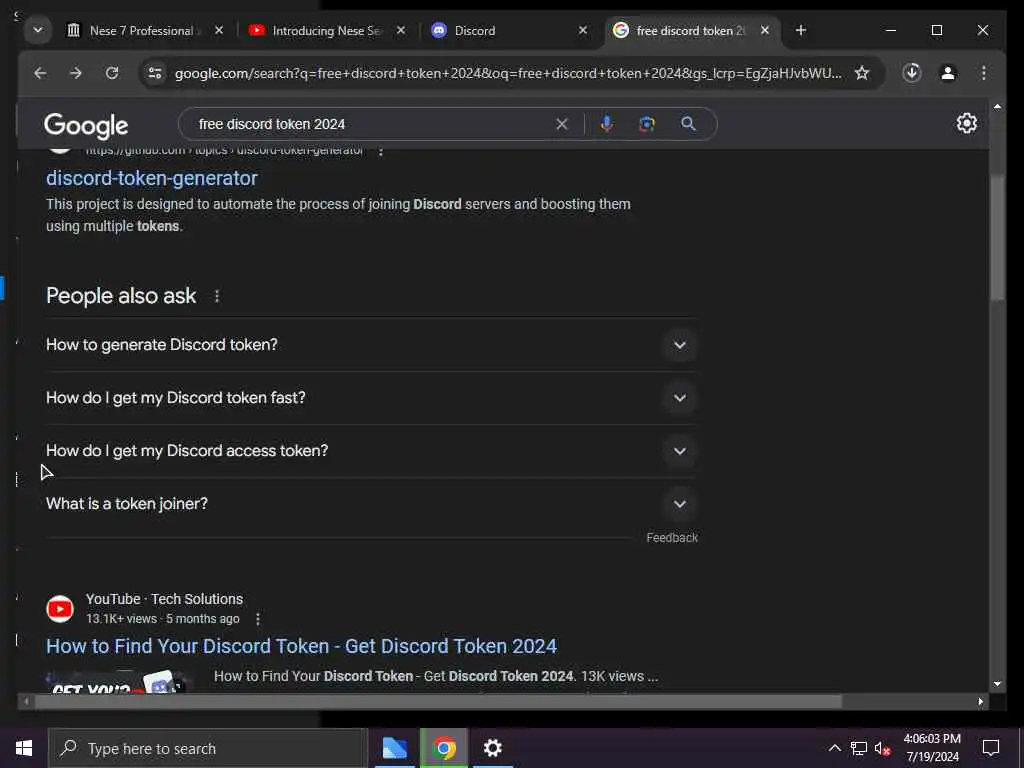The image size is (1024, 768).
Task: Close the Discord tab
Action: point(583,30)
